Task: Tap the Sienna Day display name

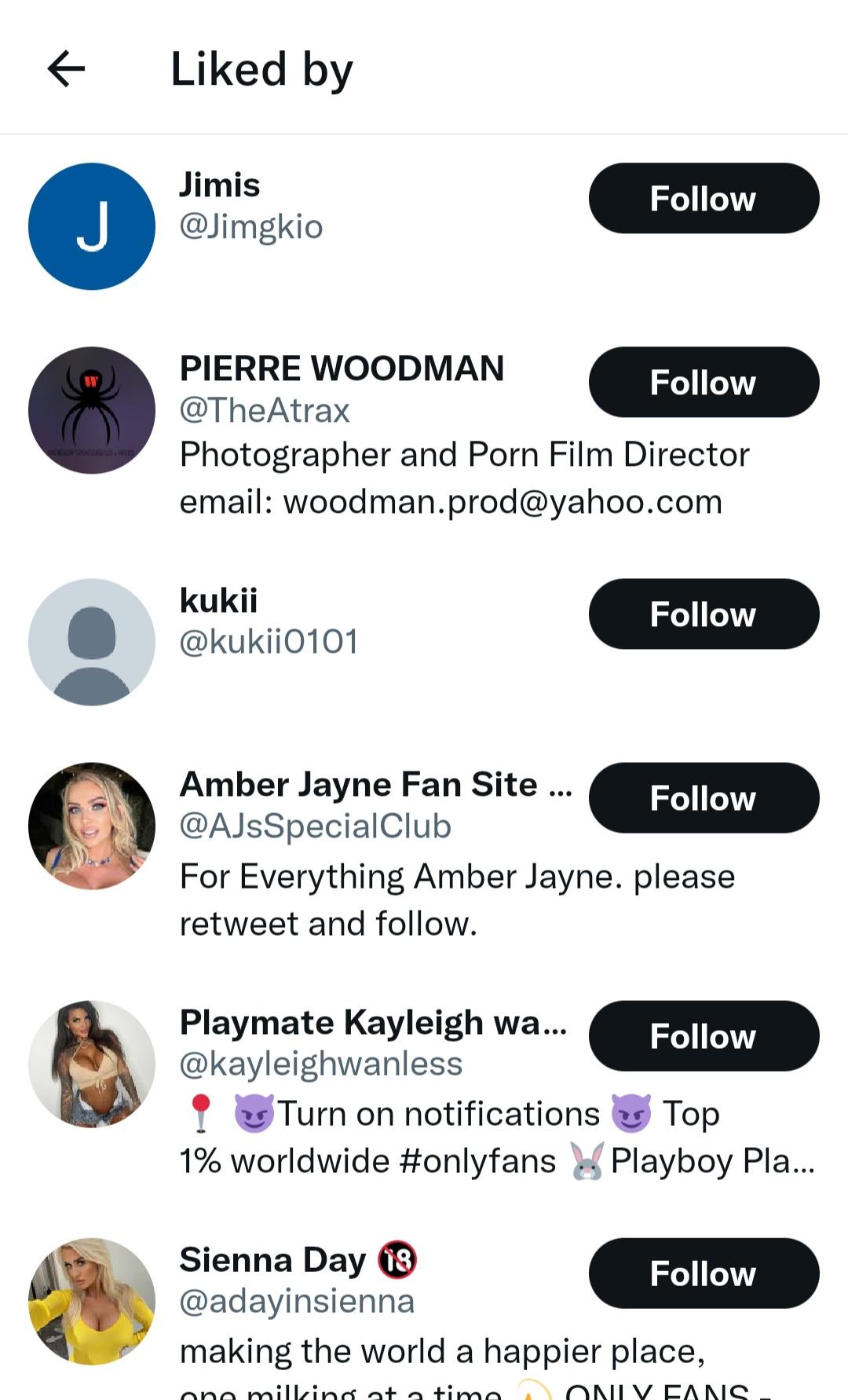Action: click(272, 1260)
